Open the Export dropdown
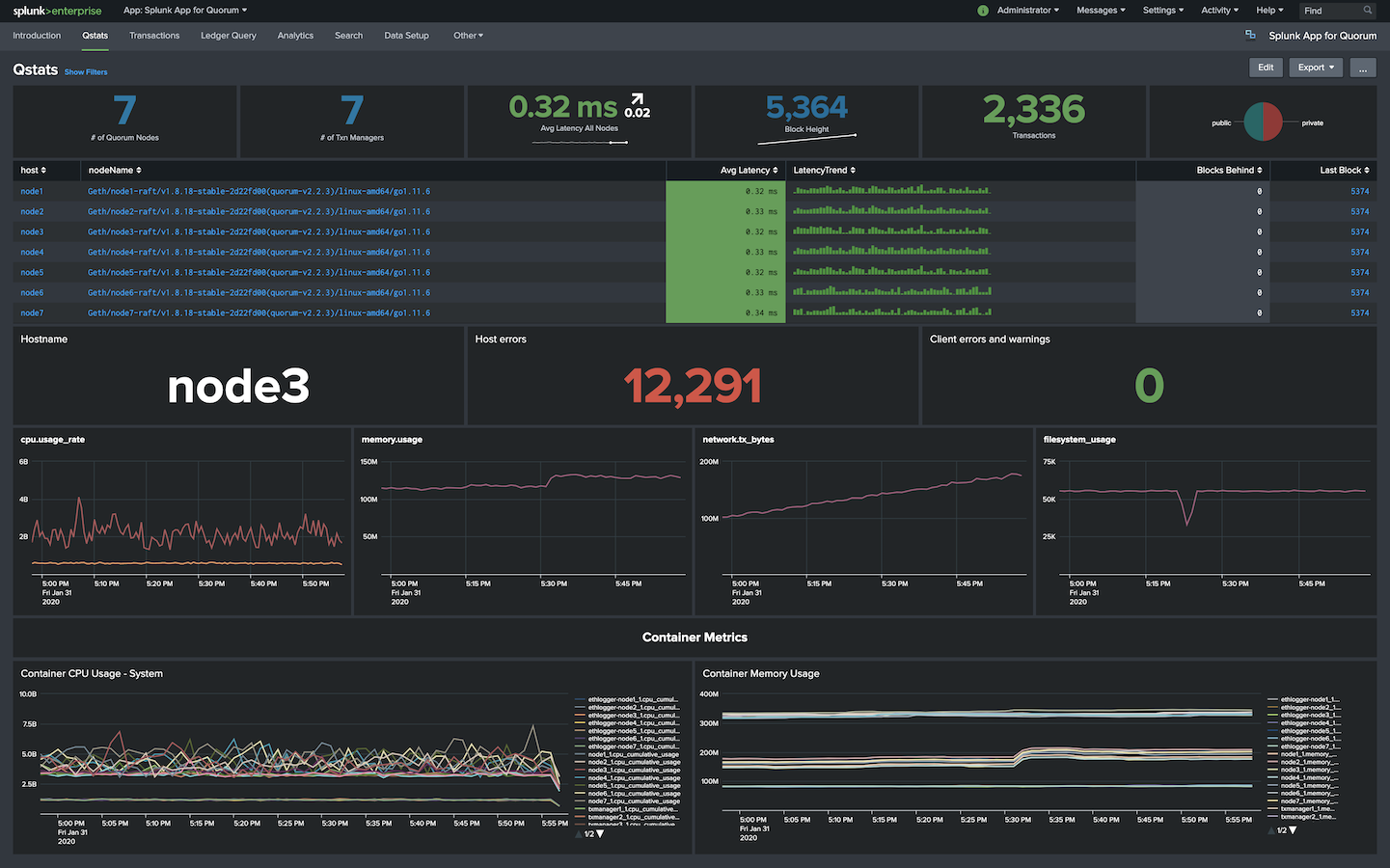 pyautogui.click(x=1315, y=68)
